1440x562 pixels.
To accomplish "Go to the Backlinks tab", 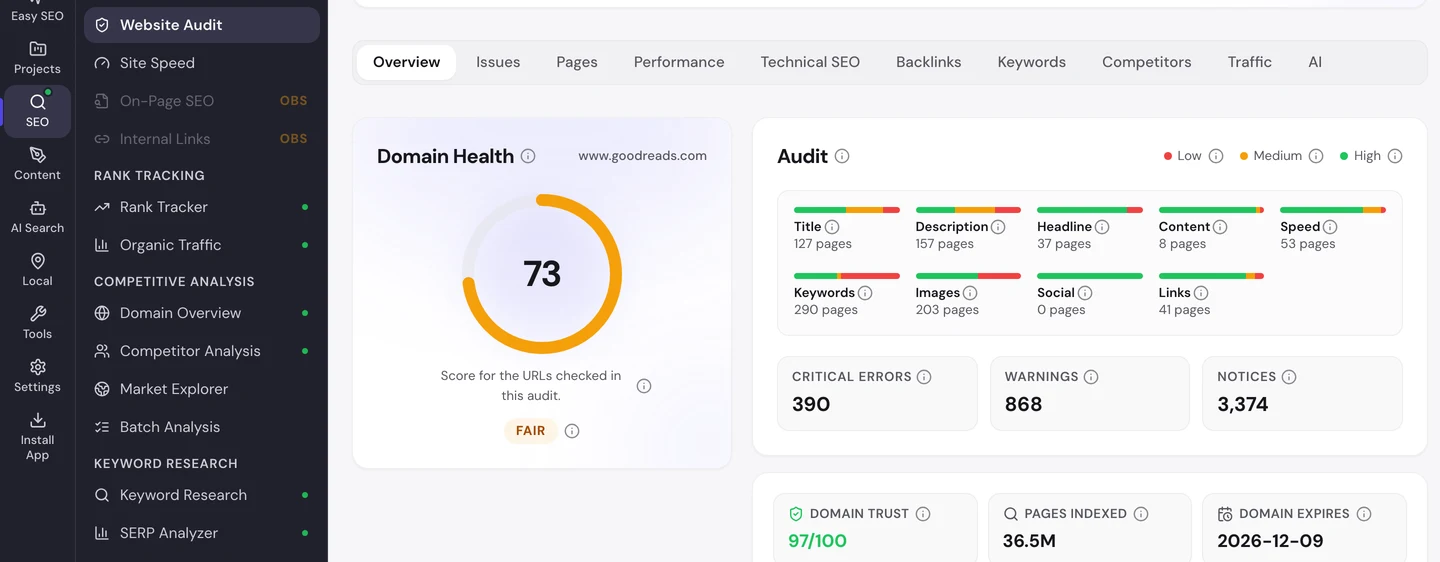I will coord(929,62).
